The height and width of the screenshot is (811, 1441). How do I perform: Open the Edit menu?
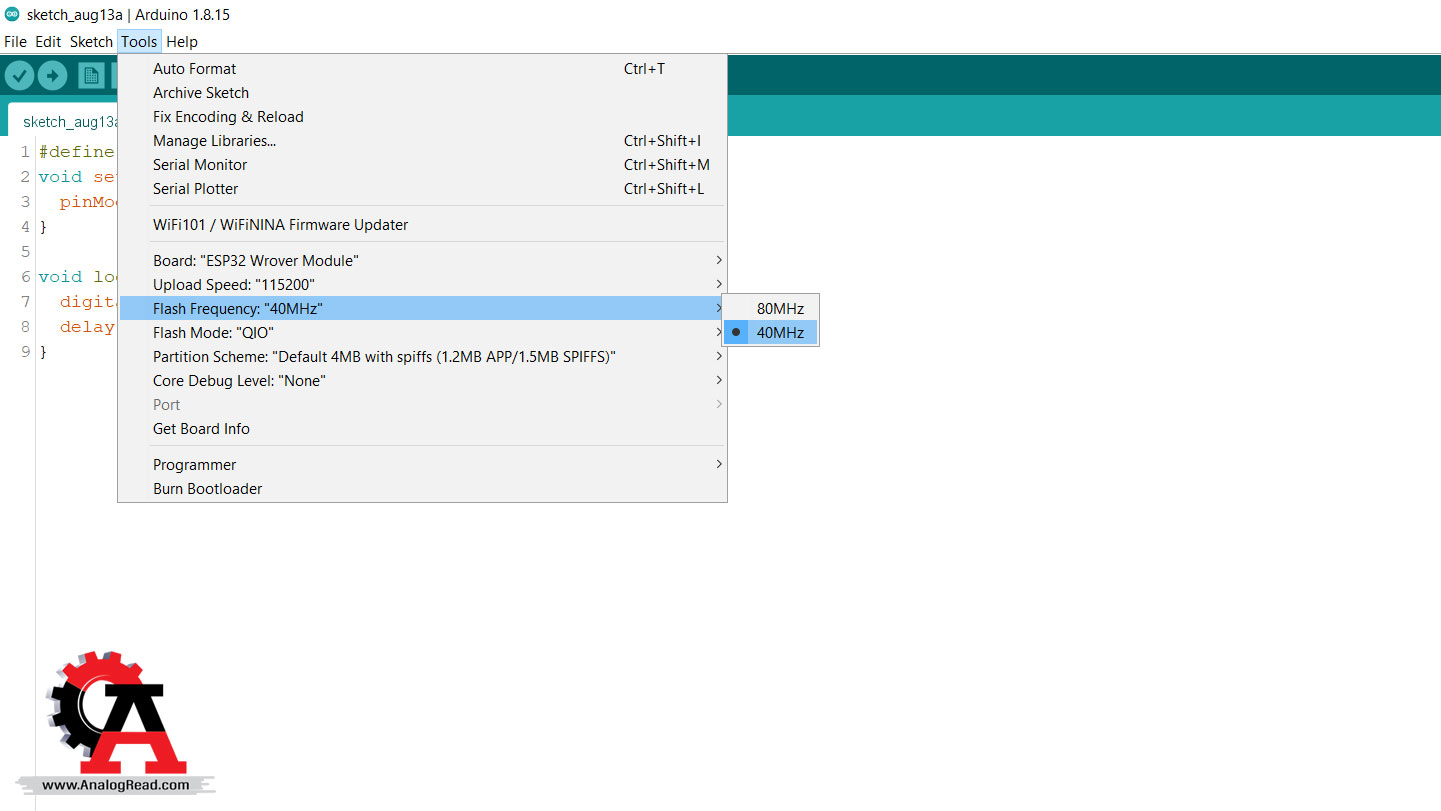tap(48, 42)
